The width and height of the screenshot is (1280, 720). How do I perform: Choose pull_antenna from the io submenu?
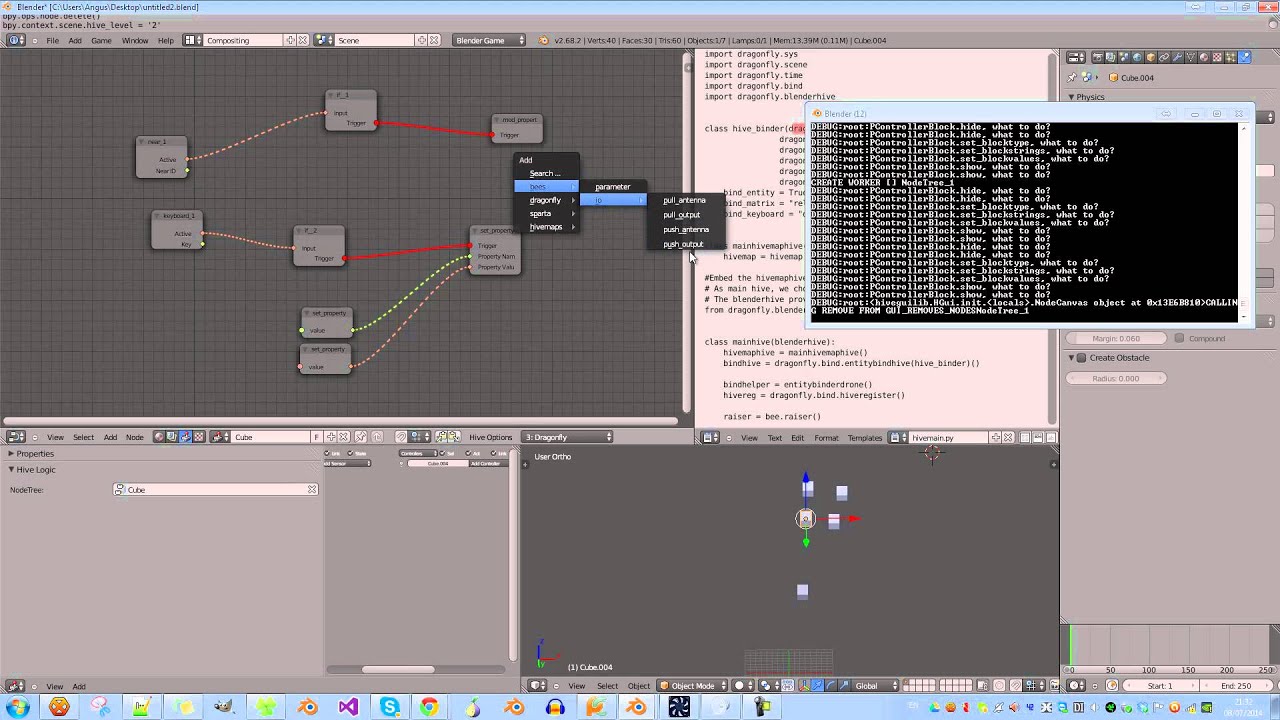pos(684,200)
